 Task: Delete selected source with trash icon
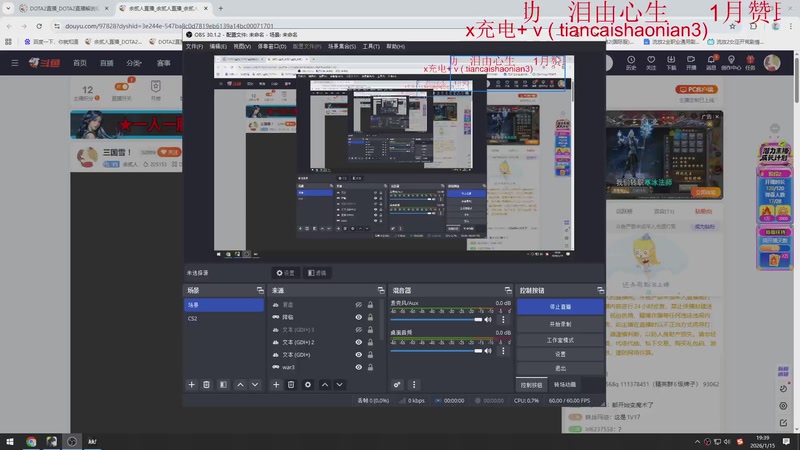(291, 385)
